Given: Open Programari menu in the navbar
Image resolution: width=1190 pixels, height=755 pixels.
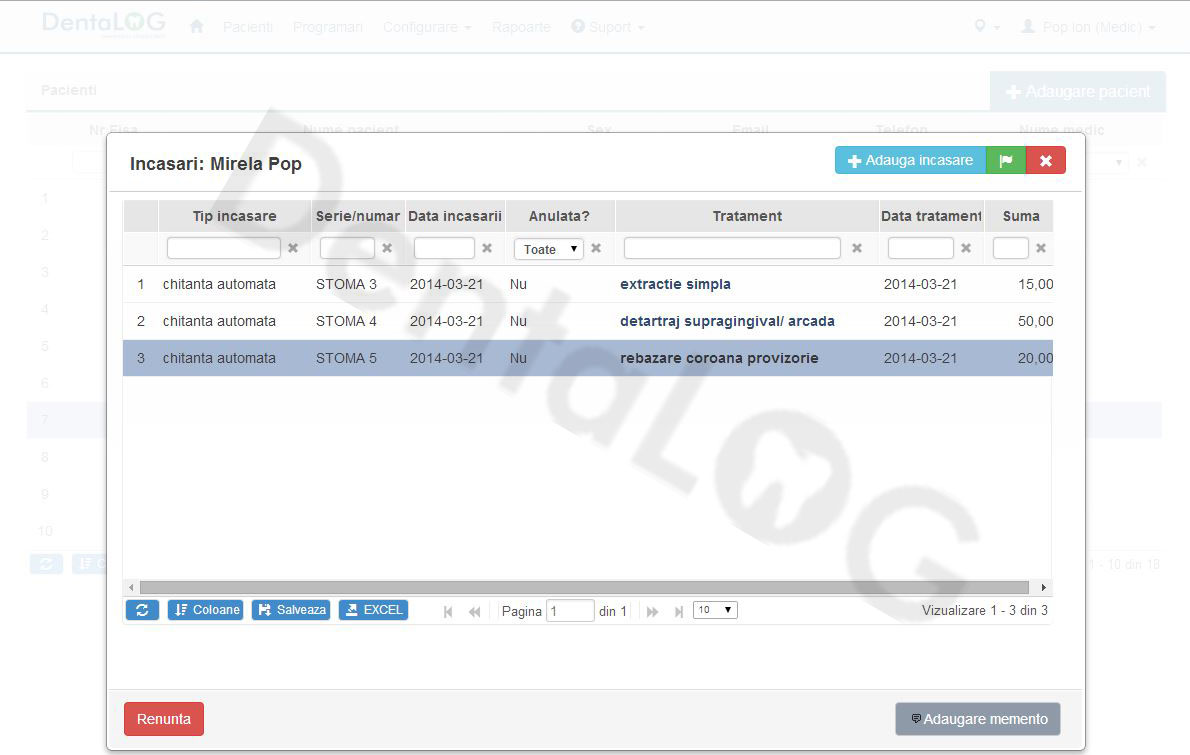Looking at the screenshot, I should pos(328,27).
